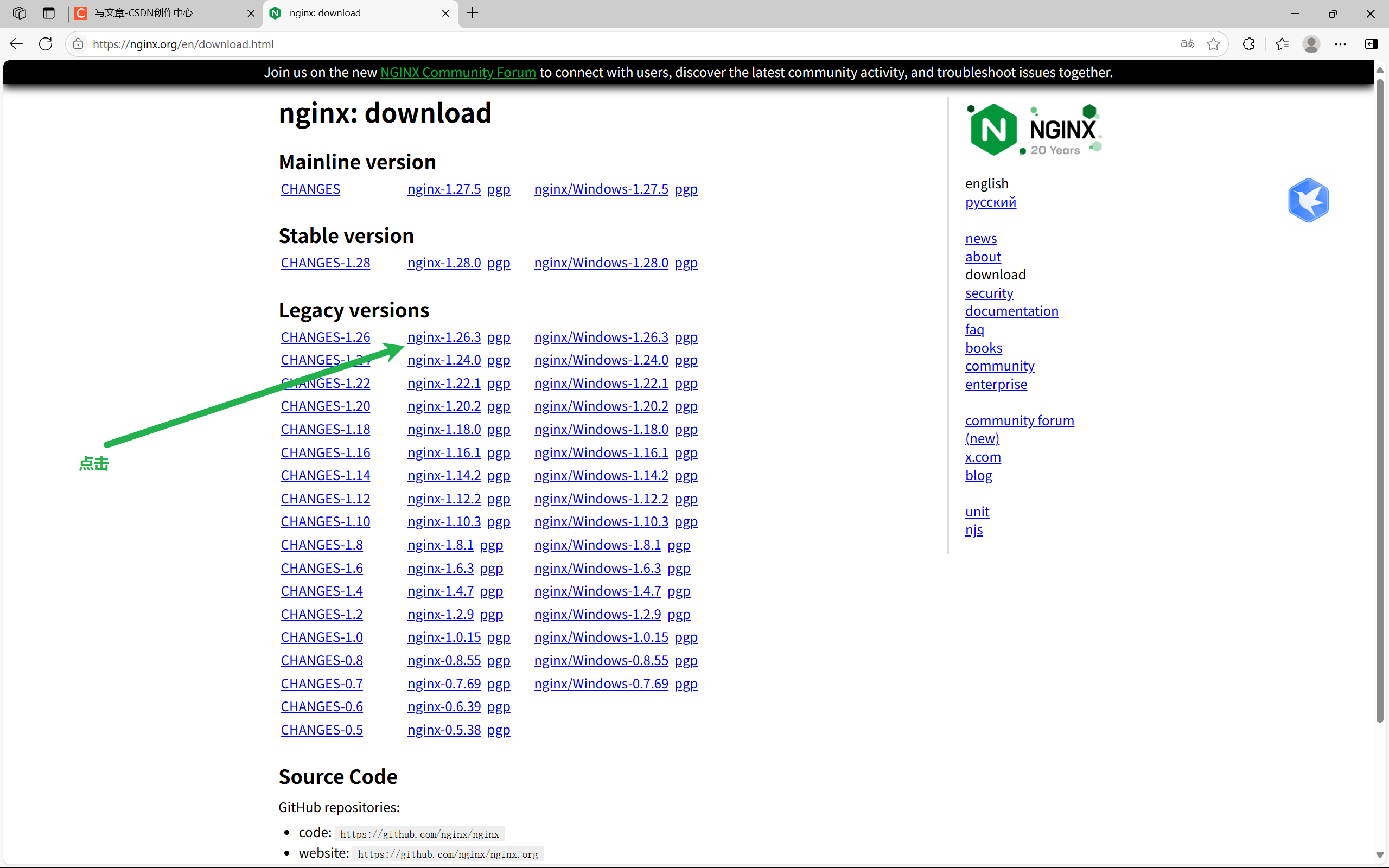1389x868 pixels.
Task: Download nginx/Windows-1.27.5 package
Action: (x=601, y=189)
